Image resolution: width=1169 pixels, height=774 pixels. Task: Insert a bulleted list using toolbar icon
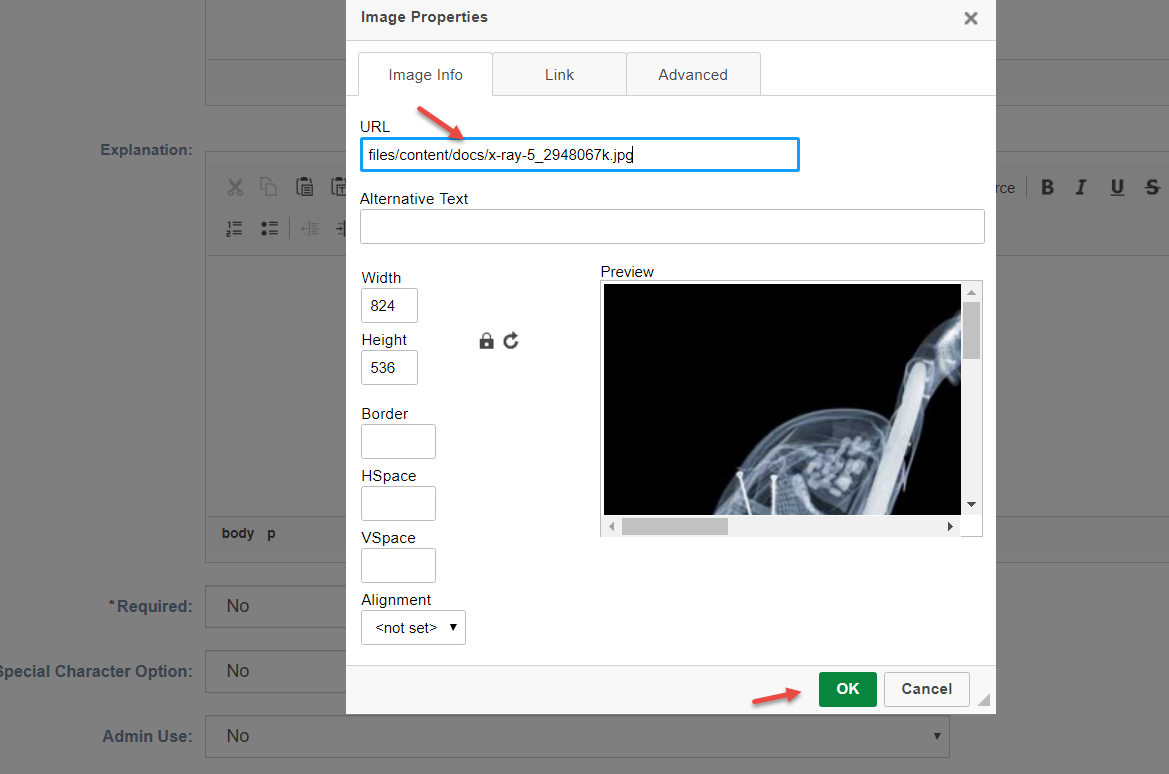click(x=269, y=228)
